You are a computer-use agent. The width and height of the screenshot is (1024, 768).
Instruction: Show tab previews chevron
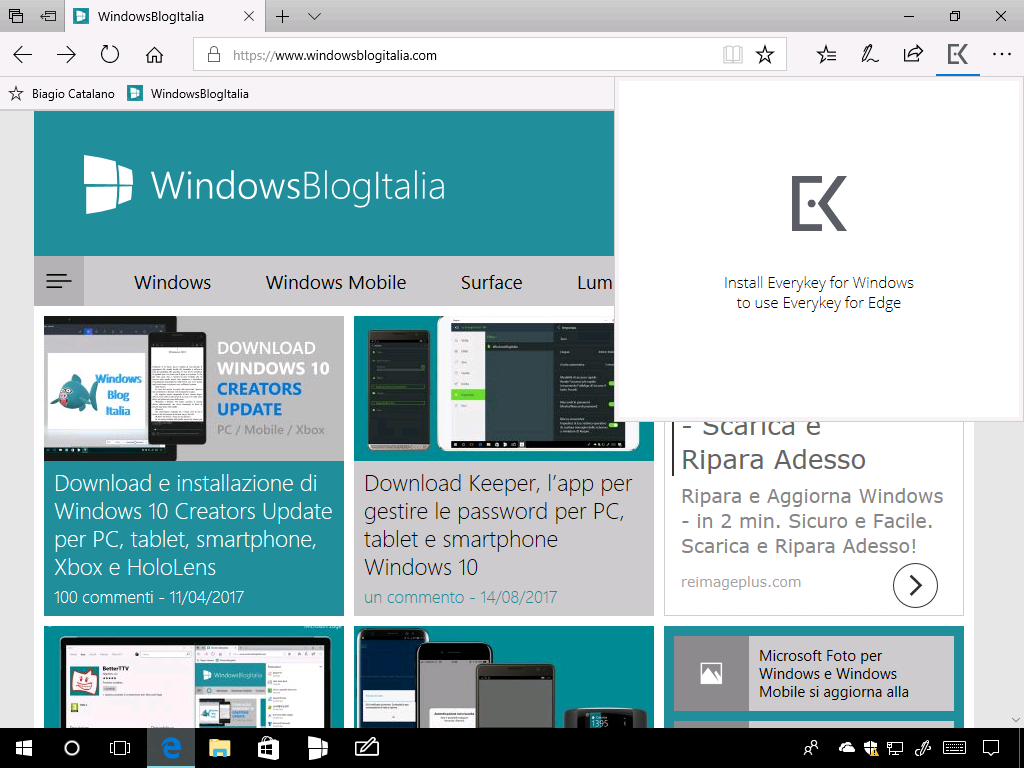[x=314, y=16]
